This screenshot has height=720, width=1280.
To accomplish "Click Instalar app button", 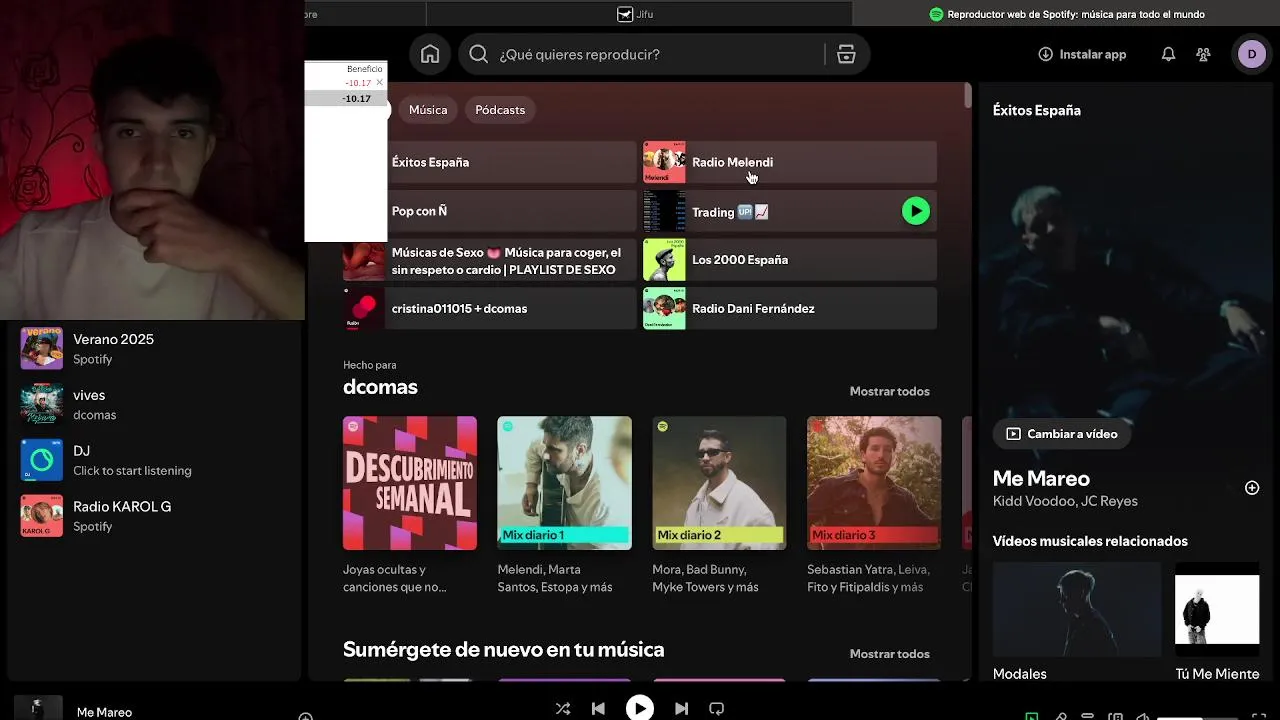I will [x=1082, y=54].
